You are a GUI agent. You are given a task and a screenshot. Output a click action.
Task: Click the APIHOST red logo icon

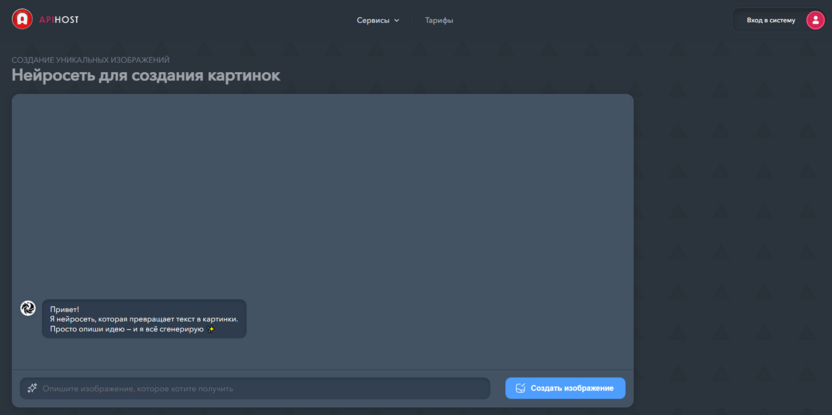22,19
